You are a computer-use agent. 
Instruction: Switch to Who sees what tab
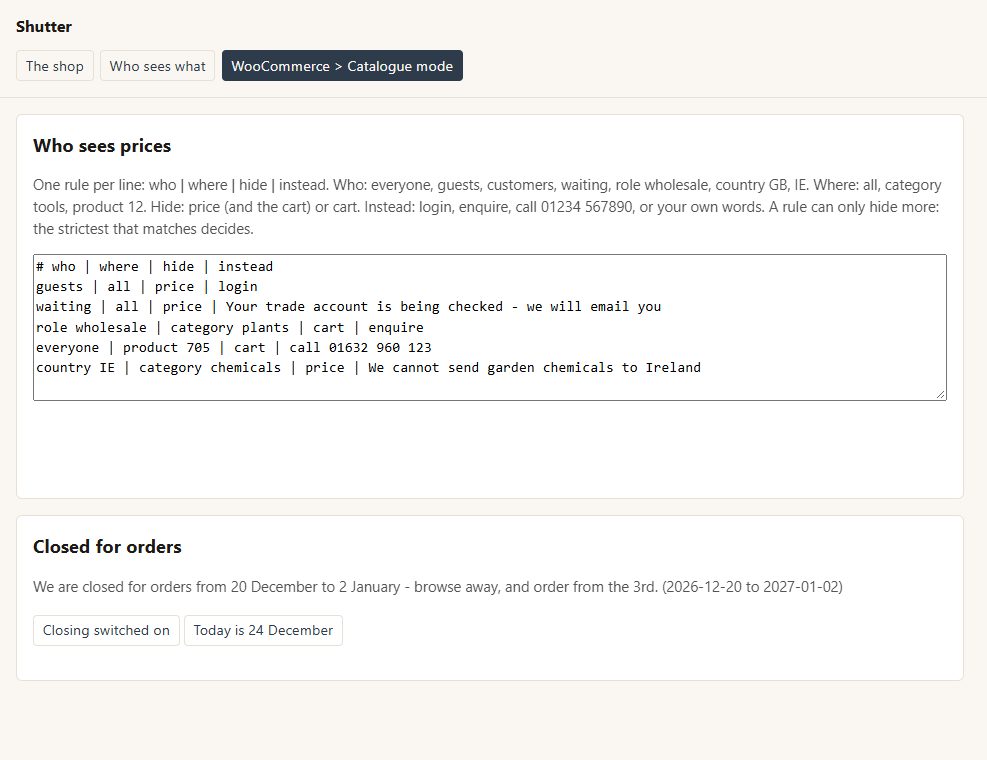point(157,65)
